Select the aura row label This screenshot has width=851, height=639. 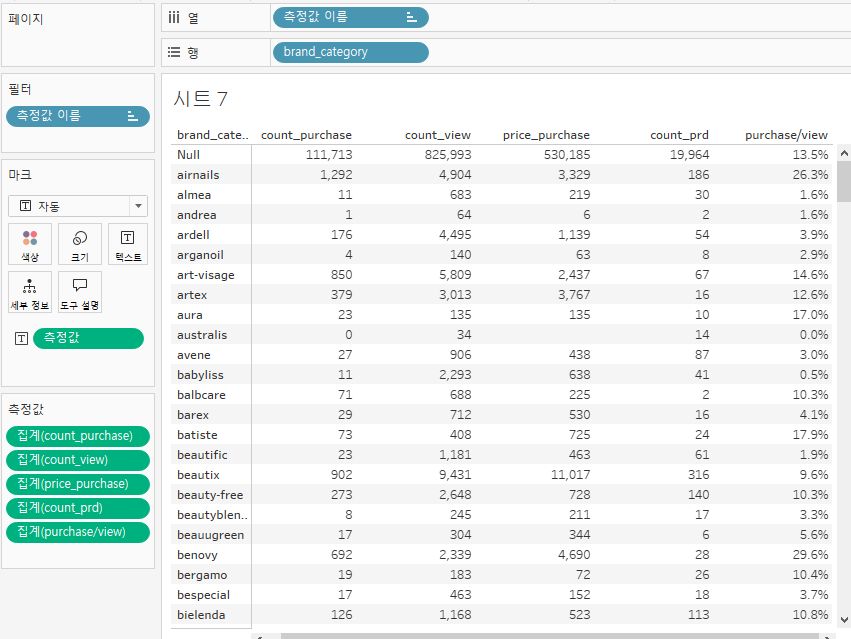pyautogui.click(x=190, y=315)
